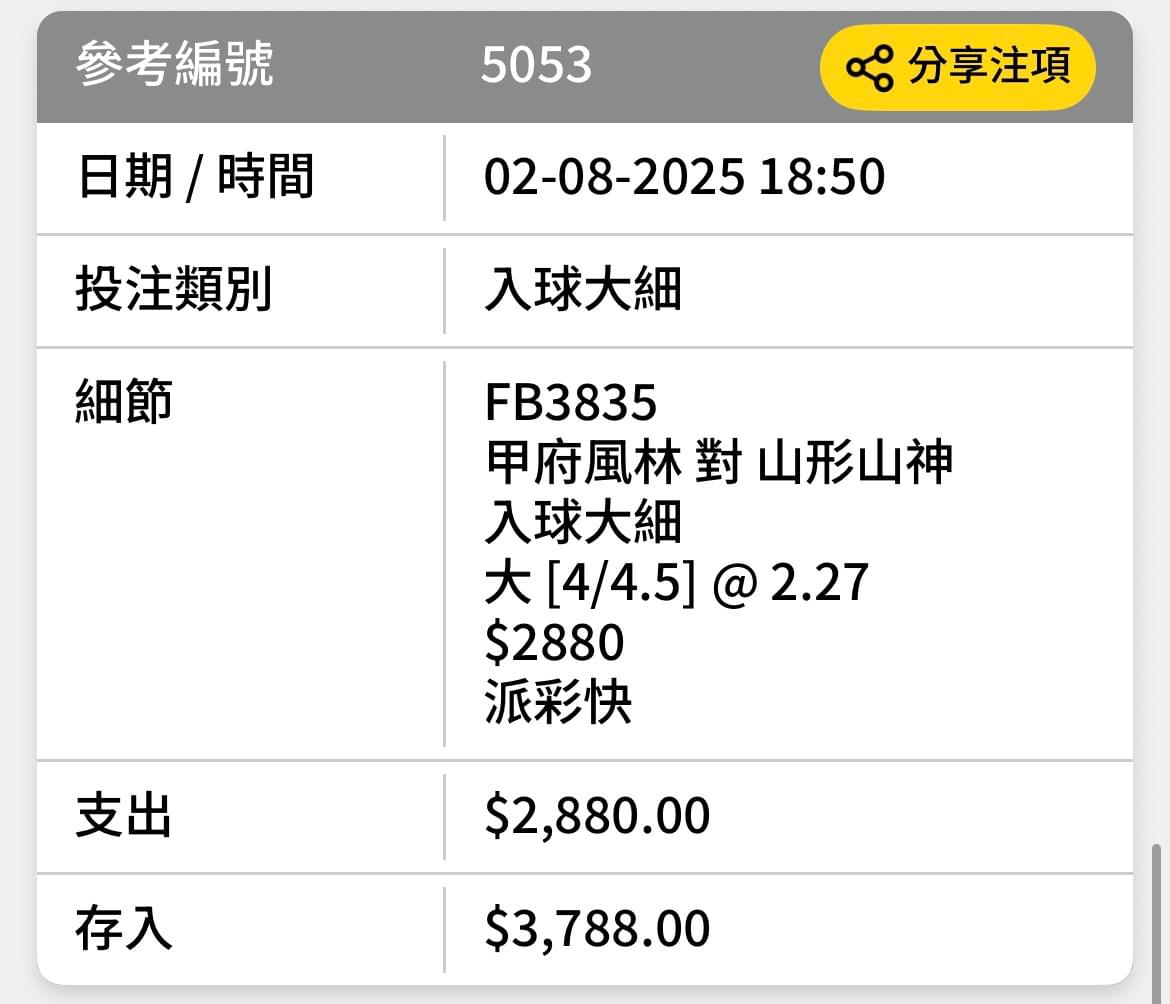
Task: Click the share icon in yellow button
Action: pyautogui.click(x=869, y=68)
